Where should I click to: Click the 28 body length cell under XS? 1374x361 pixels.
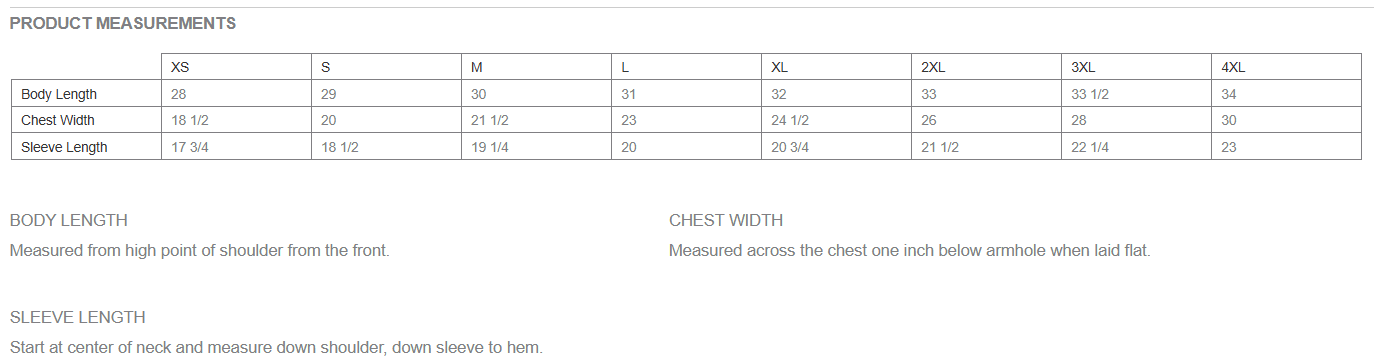coord(236,94)
